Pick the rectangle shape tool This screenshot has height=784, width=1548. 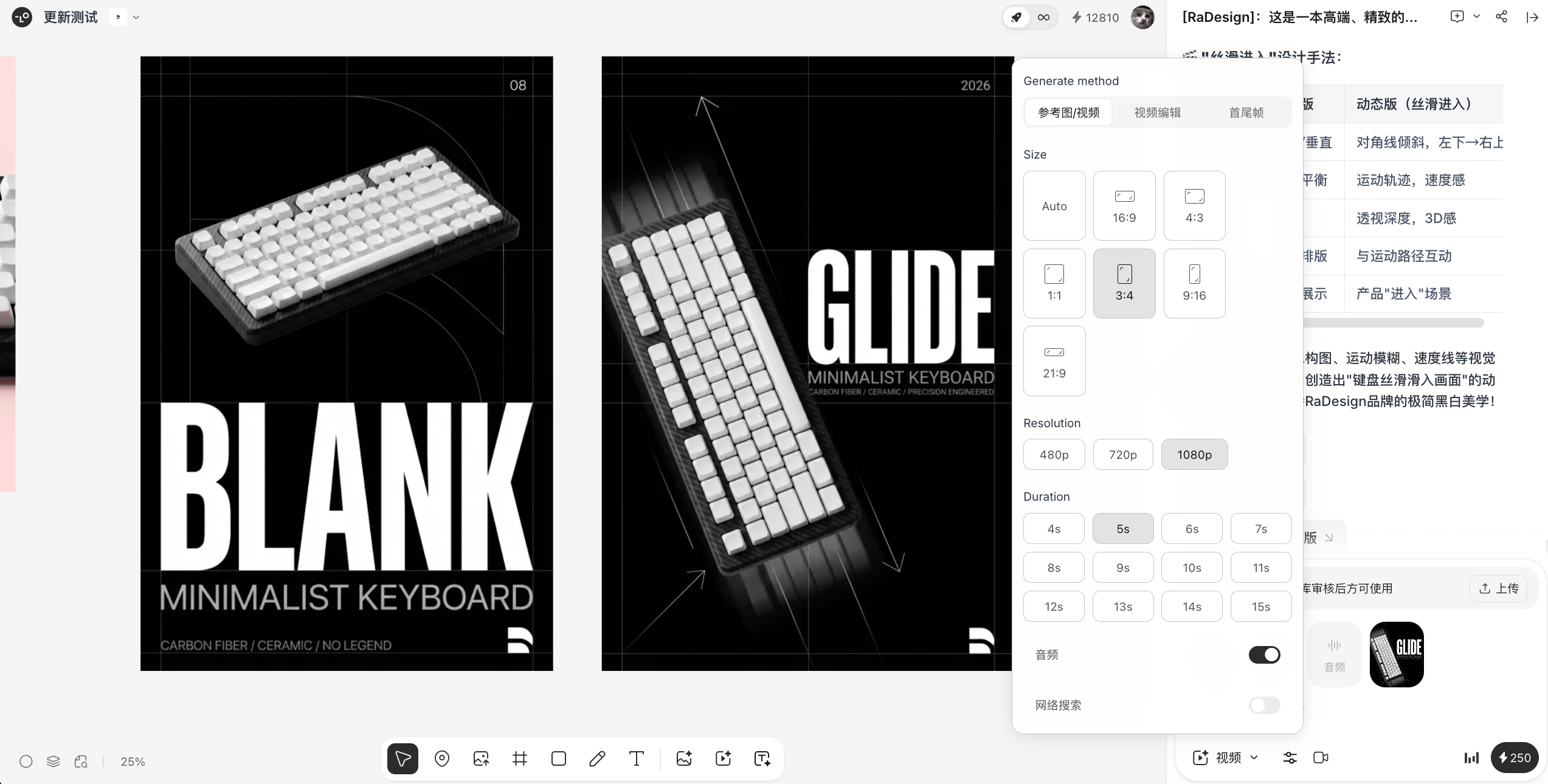click(x=559, y=758)
